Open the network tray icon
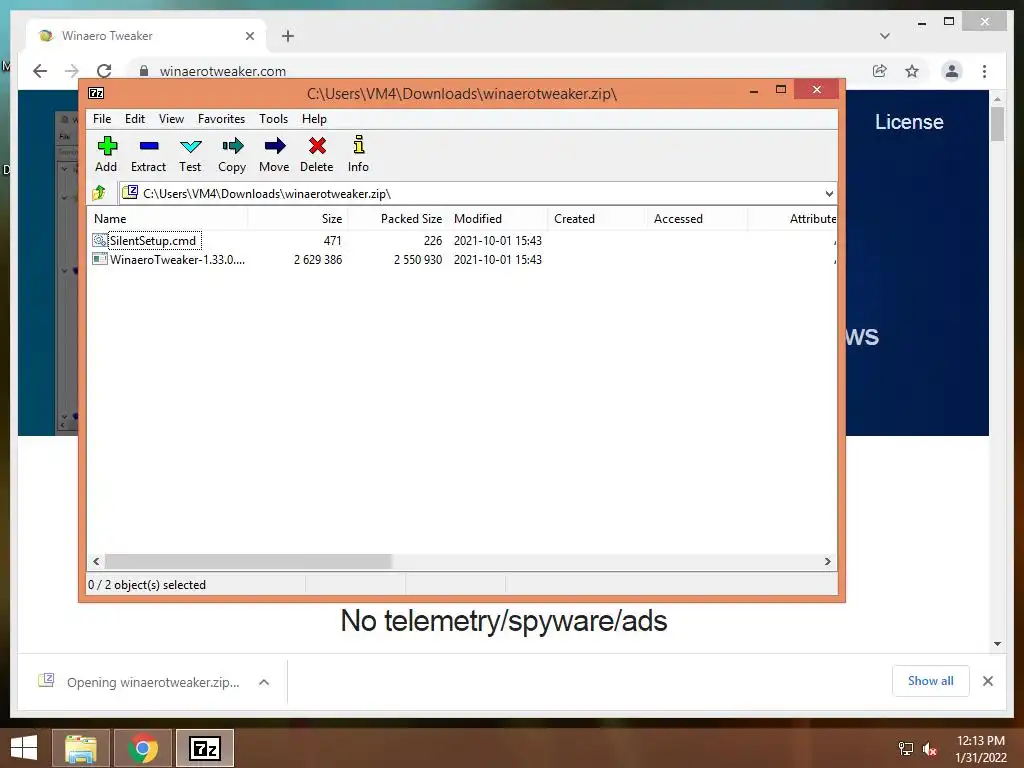 [905, 749]
